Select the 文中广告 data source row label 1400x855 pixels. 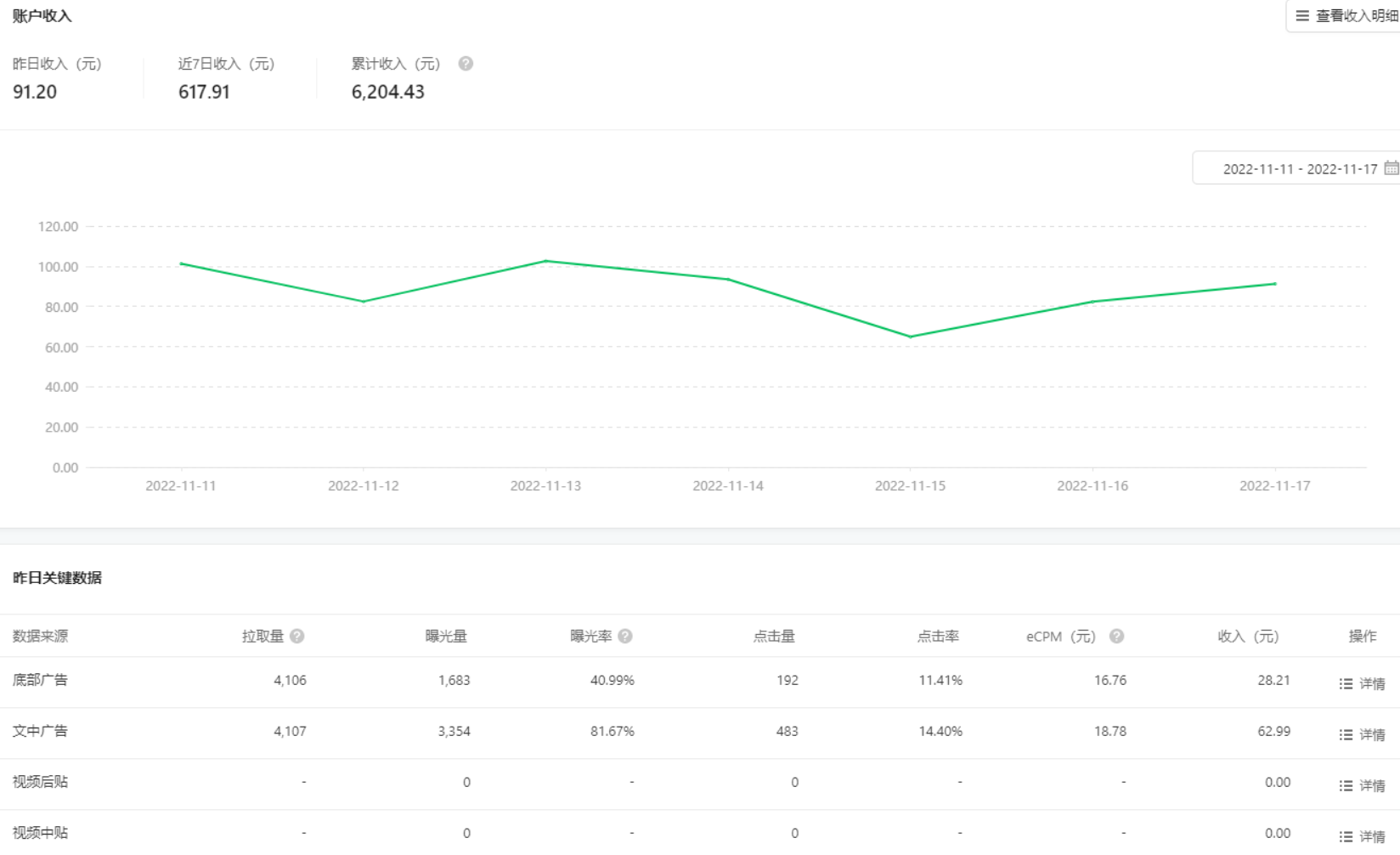point(40,731)
